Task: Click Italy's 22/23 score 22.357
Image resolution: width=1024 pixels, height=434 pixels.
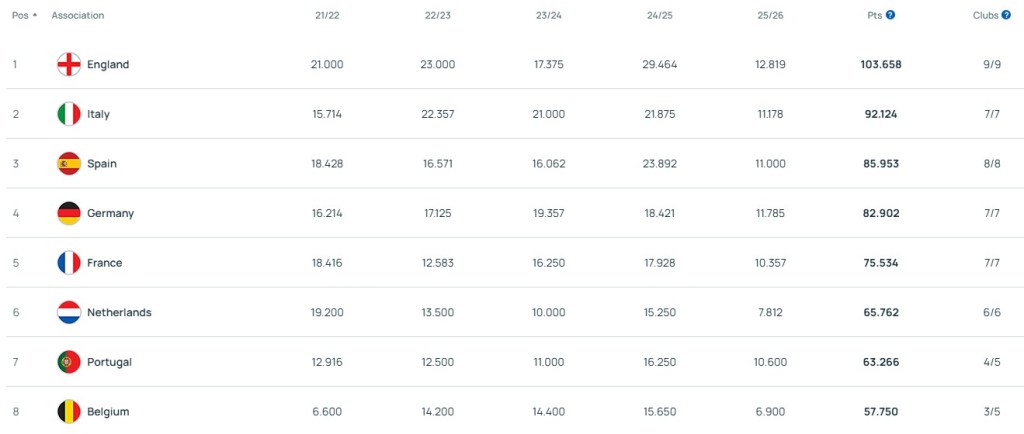Action: pyautogui.click(x=439, y=114)
